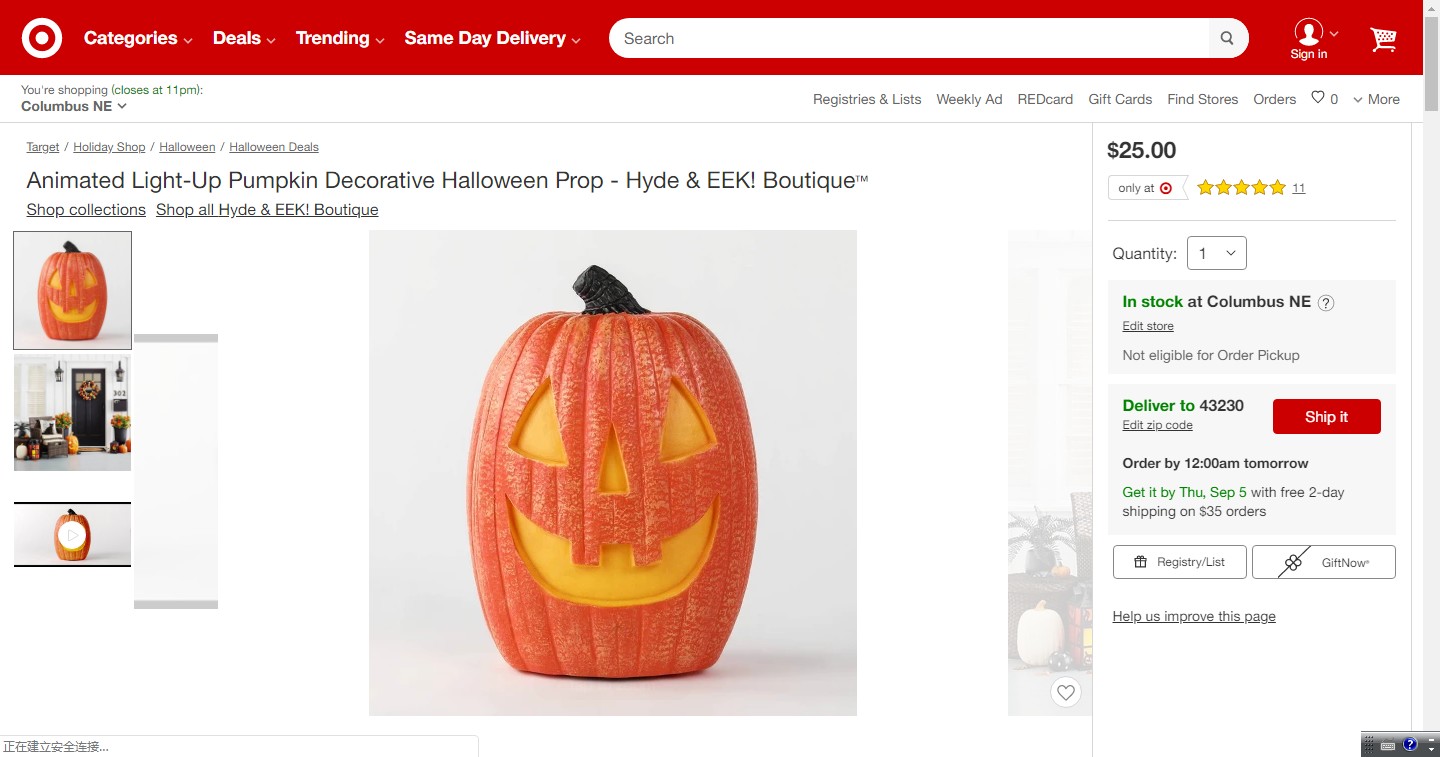Open the Quantity dropdown
This screenshot has height=757, width=1440.
click(x=1216, y=253)
